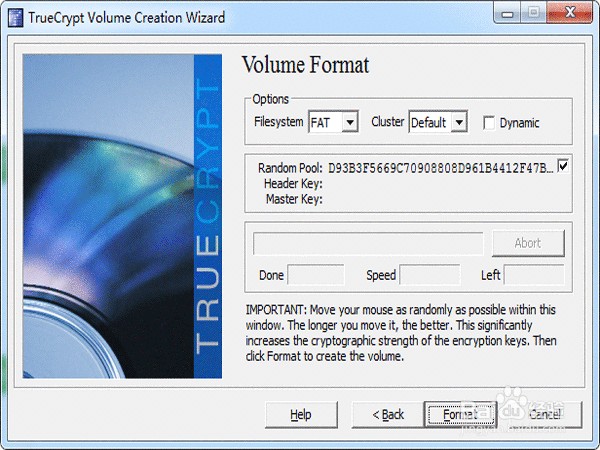Enable the Dynamic checkbox
This screenshot has width=600, height=450.
coord(489,123)
